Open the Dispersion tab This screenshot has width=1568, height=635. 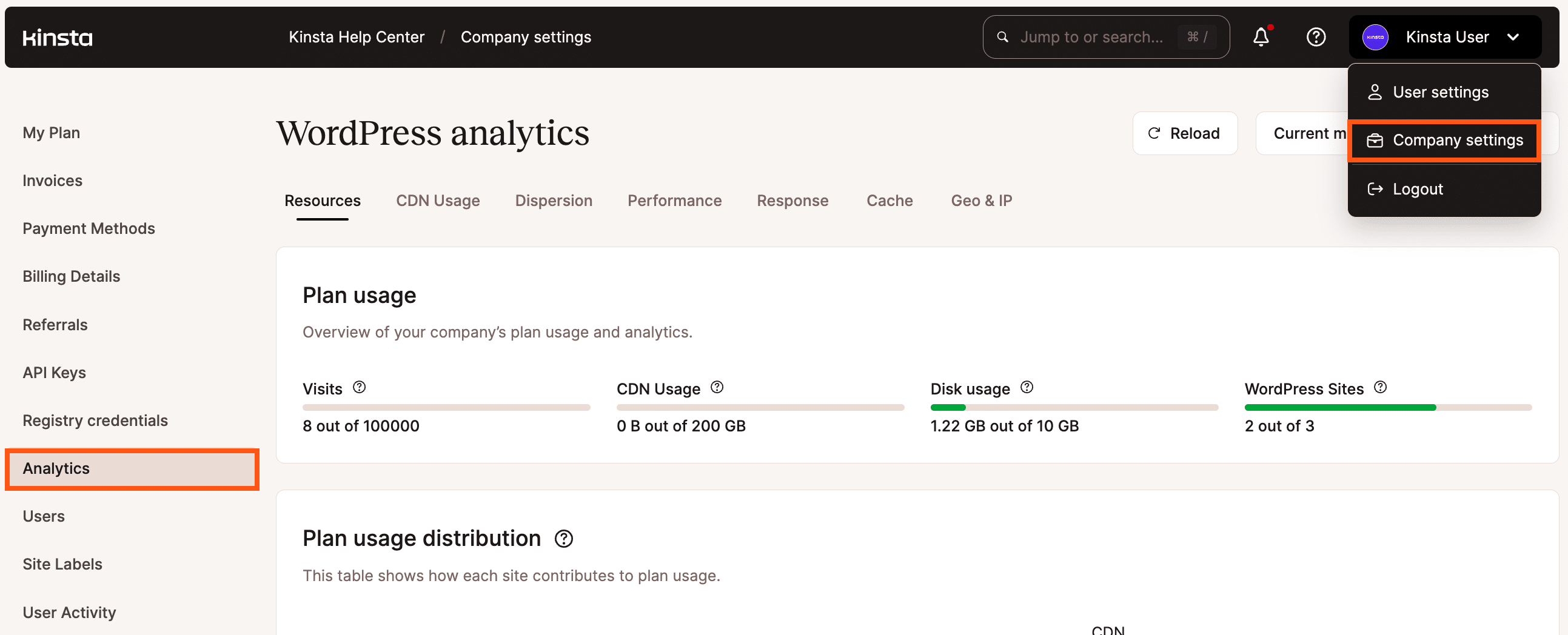(x=554, y=201)
